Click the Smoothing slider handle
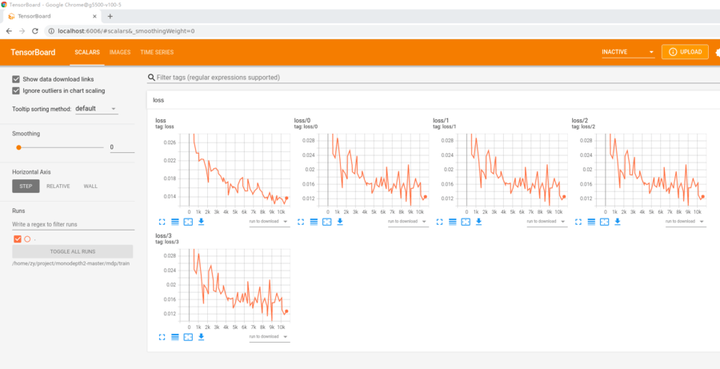This screenshot has width=720, height=369. click(x=19, y=147)
